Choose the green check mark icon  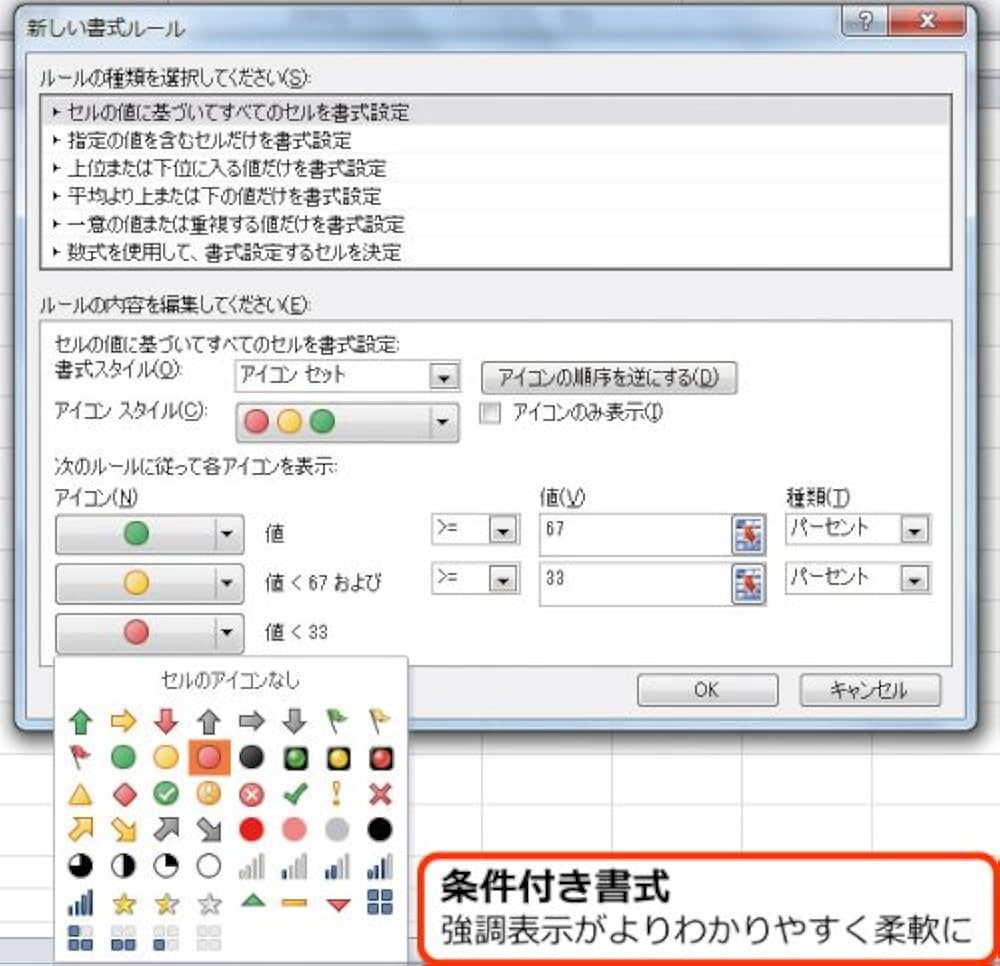(x=294, y=794)
